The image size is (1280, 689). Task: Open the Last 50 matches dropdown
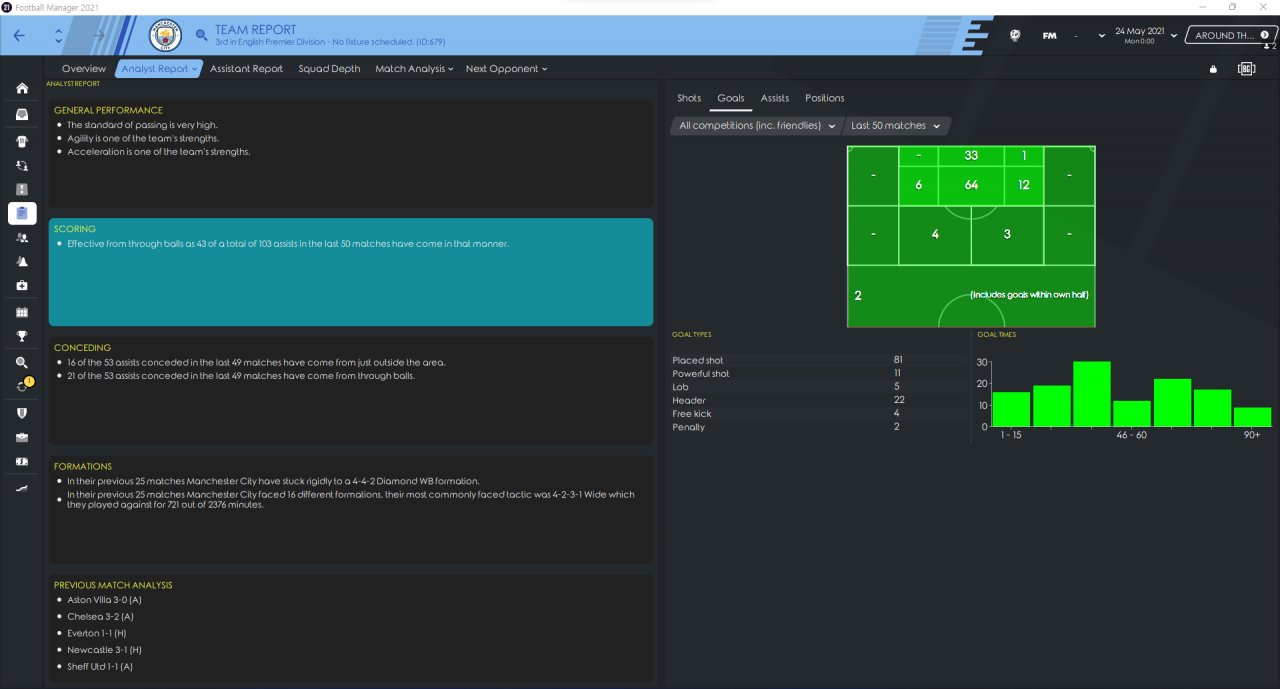tap(896, 126)
